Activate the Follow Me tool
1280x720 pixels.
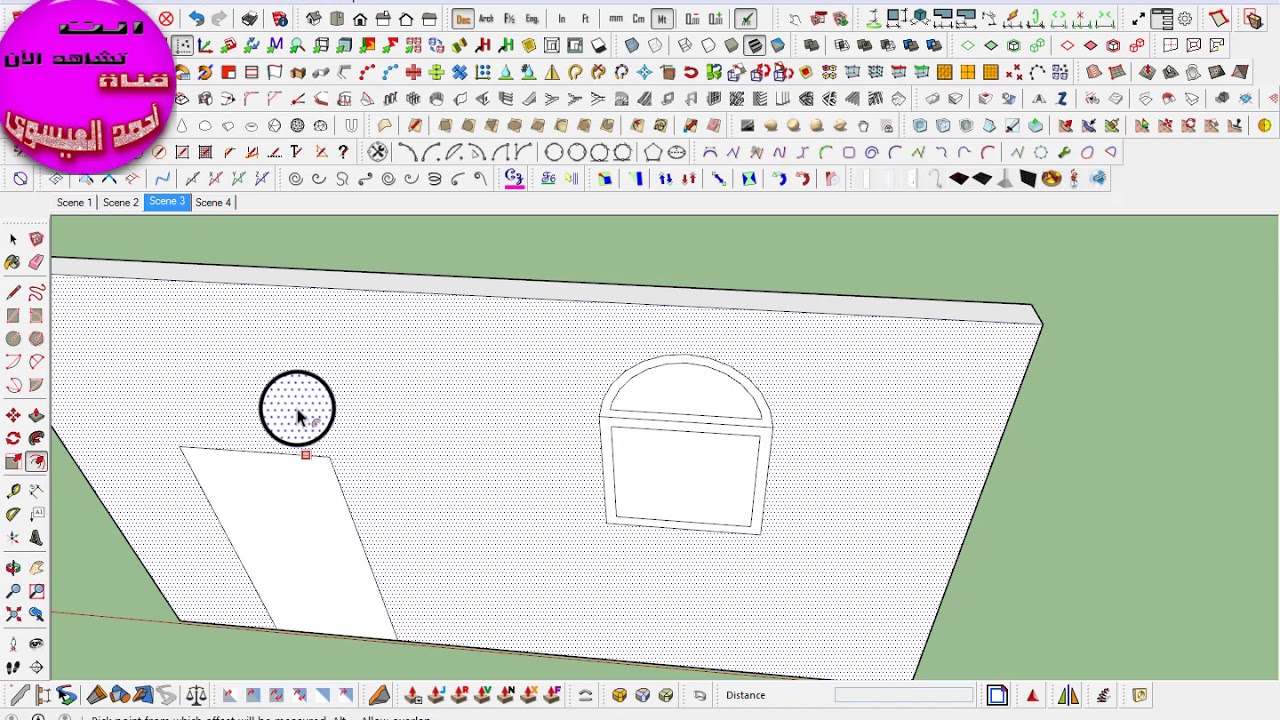click(36, 438)
